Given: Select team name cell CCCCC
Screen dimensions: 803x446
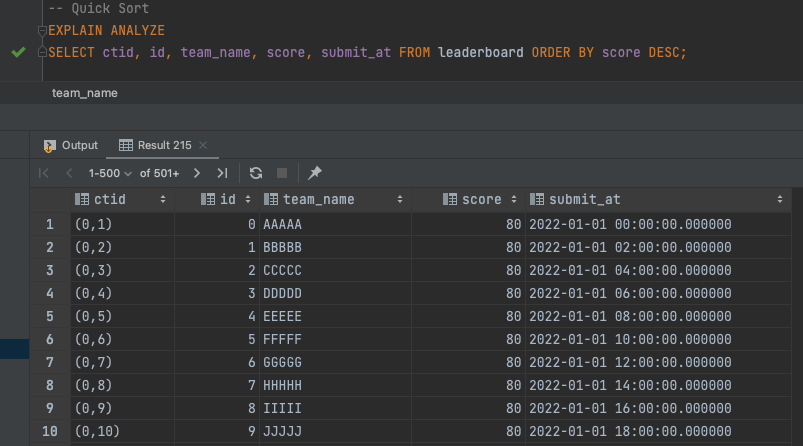Looking at the screenshot, I should (335, 270).
